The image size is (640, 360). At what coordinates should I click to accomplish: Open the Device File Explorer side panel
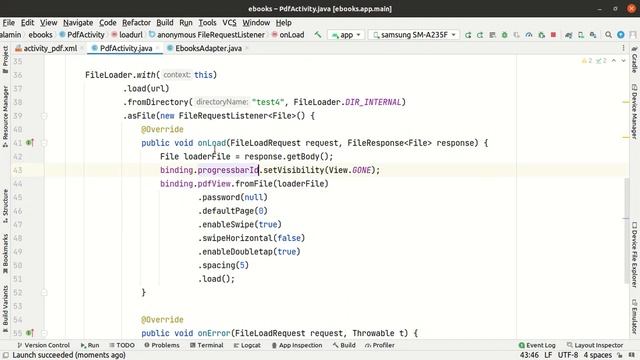pos(634,254)
